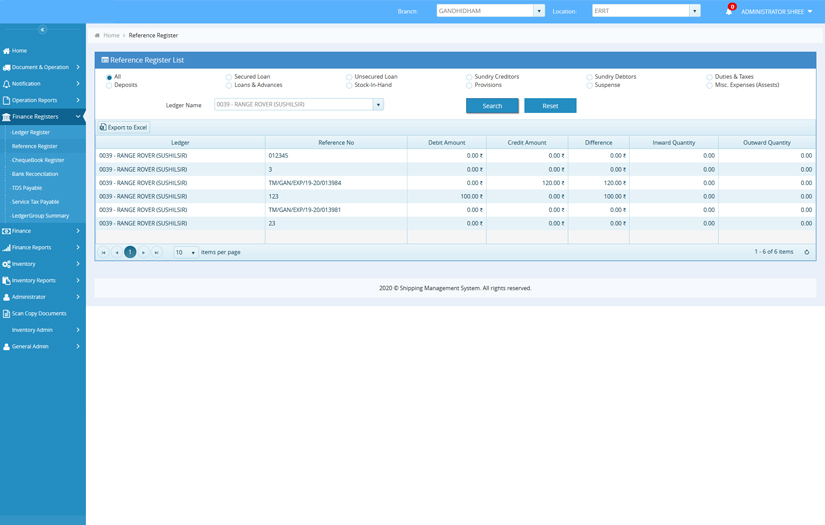Click the Reset button
825x525 pixels.
pos(550,106)
